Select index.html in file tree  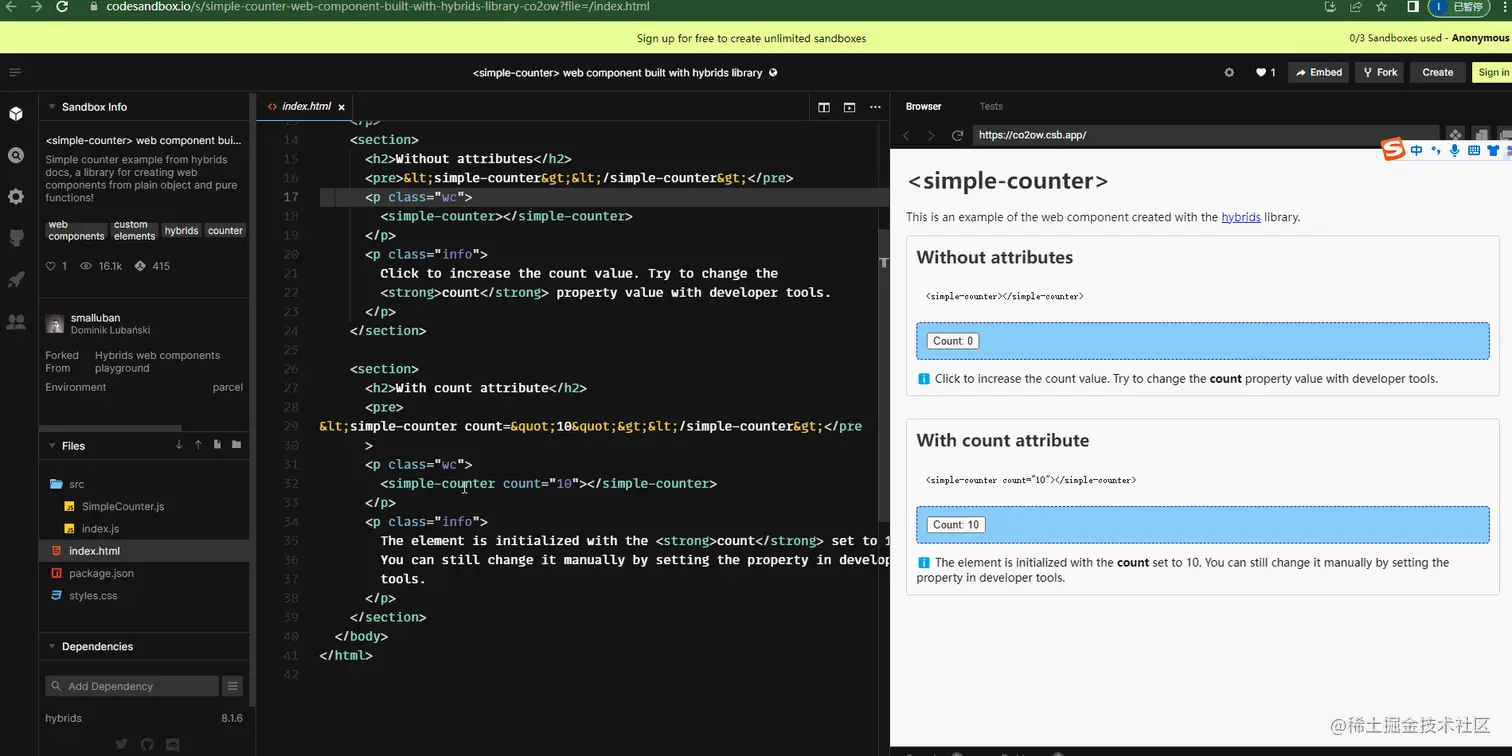[x=143, y=551]
